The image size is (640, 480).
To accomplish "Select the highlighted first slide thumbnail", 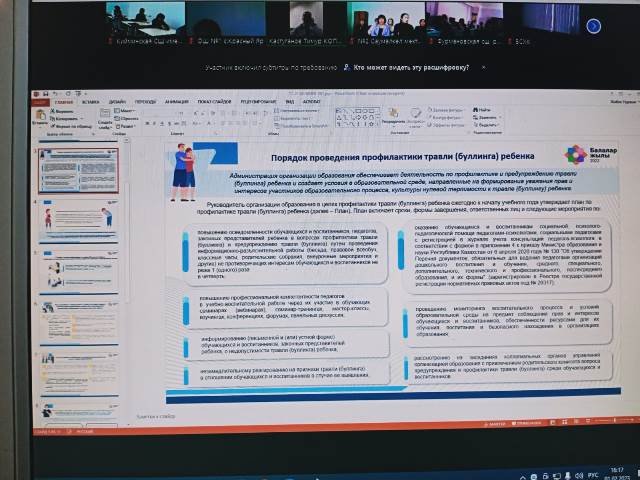I will click(78, 171).
